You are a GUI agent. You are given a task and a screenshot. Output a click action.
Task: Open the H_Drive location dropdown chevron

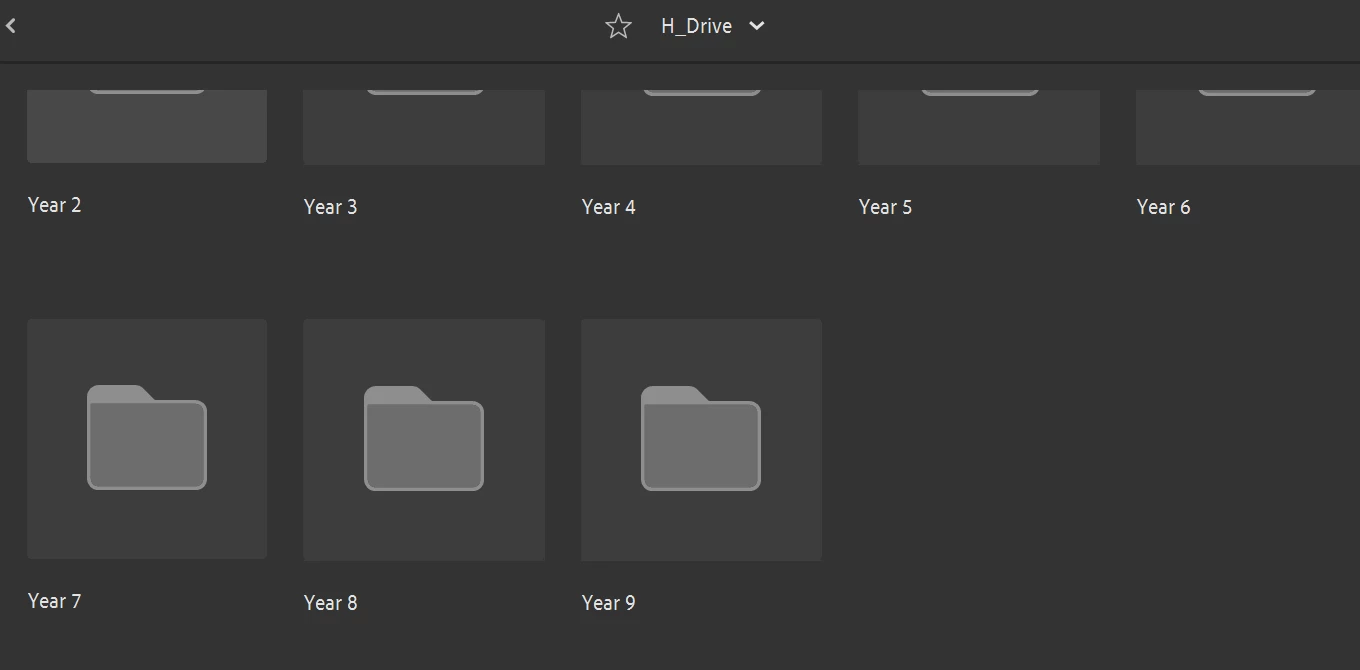(757, 26)
